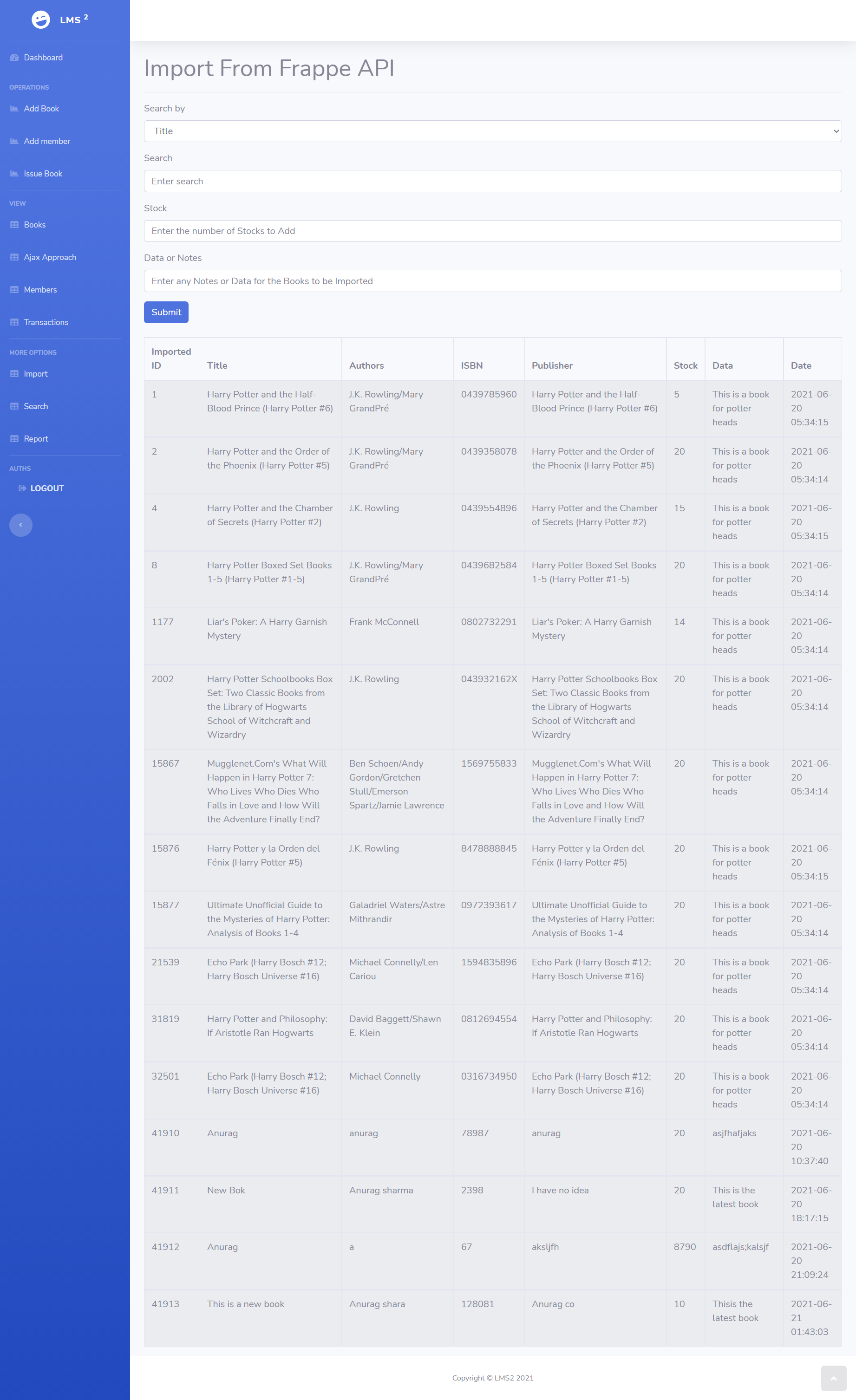Click the Import icon under MORE OPTIONS
The width and height of the screenshot is (856, 1400).
[x=14, y=373]
